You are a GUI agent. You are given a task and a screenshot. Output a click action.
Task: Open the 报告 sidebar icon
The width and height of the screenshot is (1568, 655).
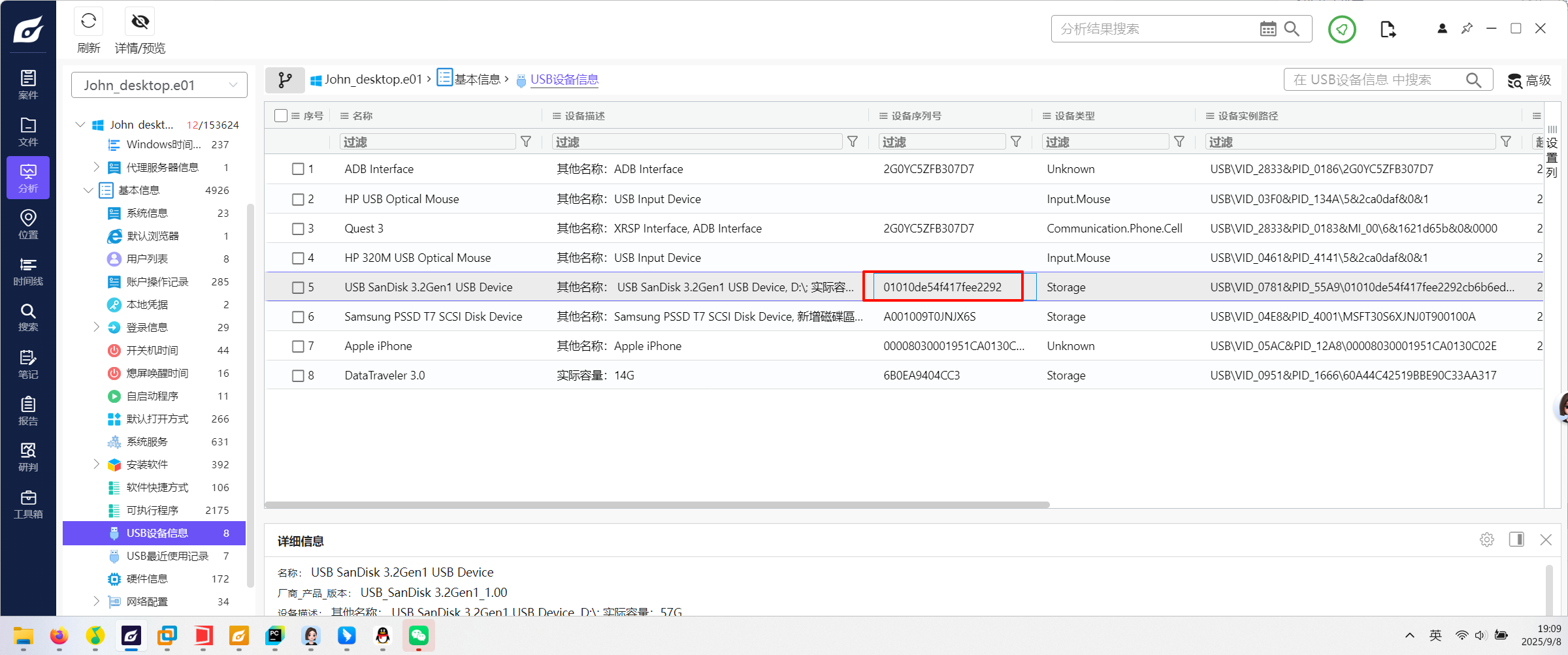pos(28,411)
